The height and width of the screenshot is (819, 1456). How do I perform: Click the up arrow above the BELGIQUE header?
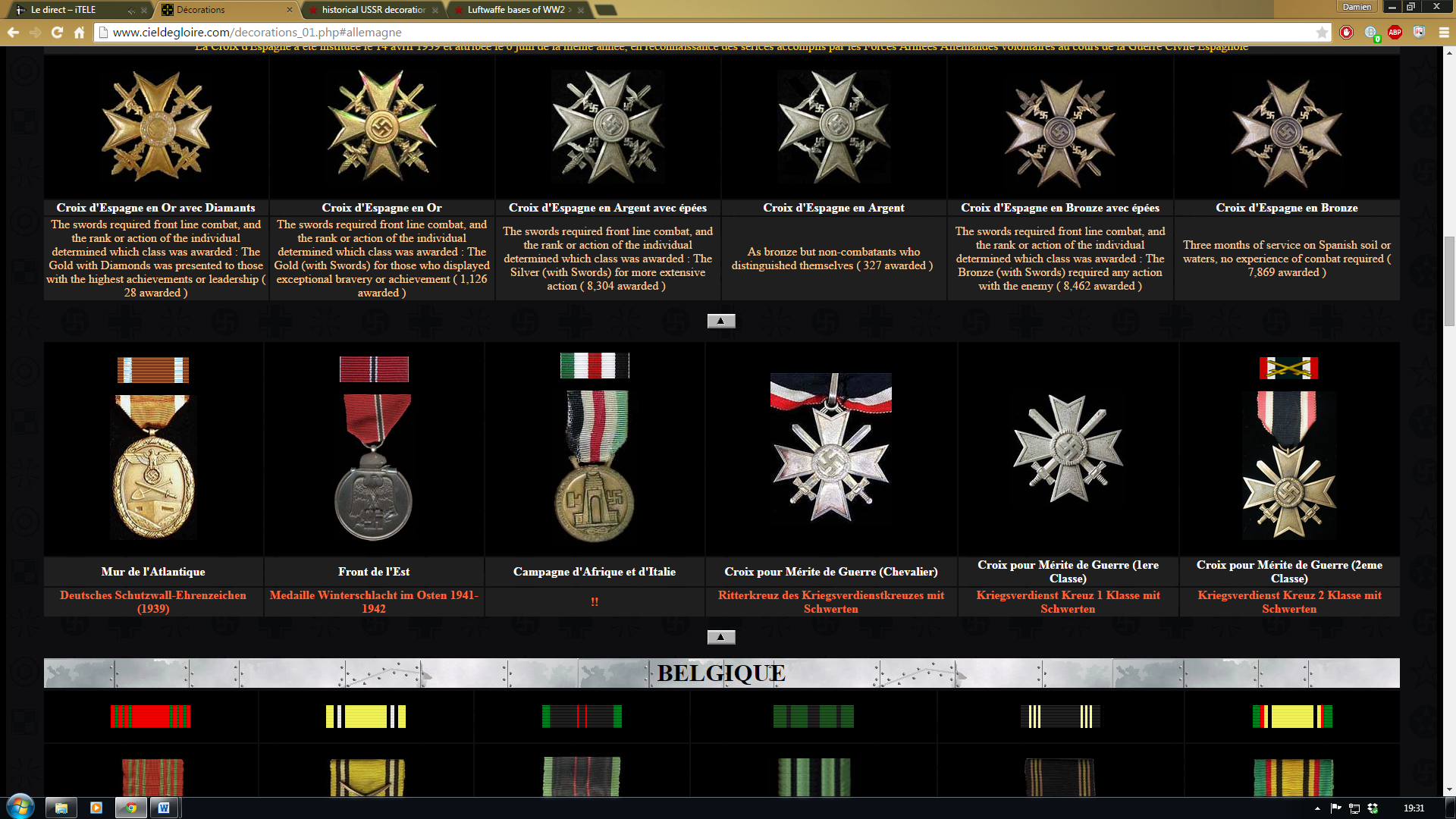click(720, 637)
